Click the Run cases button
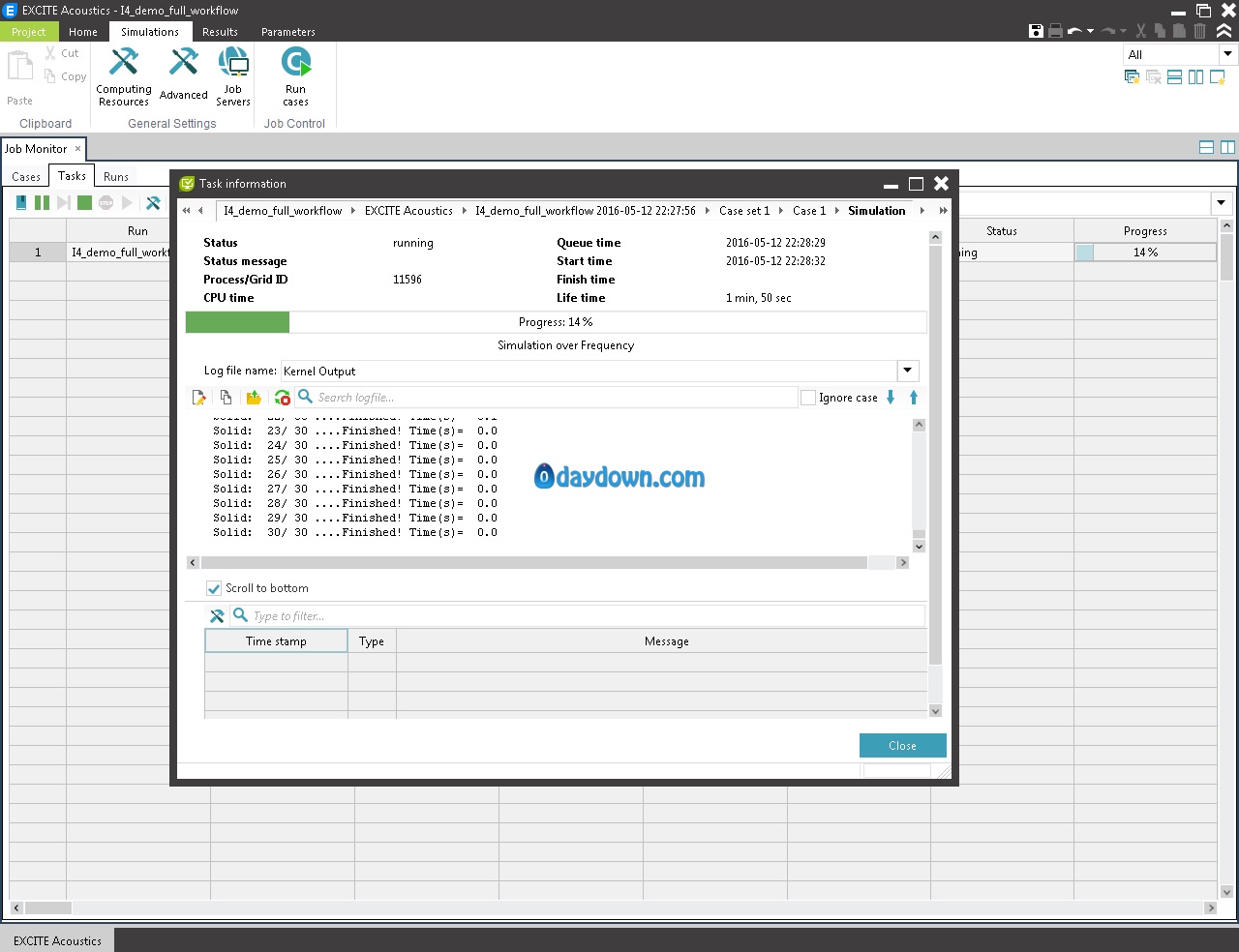The image size is (1239, 952). (x=296, y=75)
